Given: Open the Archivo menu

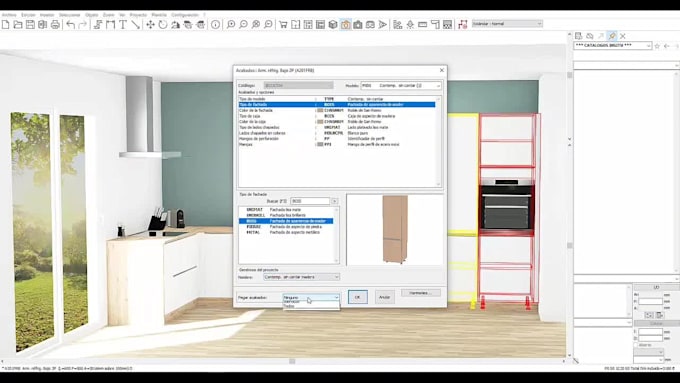Looking at the screenshot, I should (x=9, y=15).
